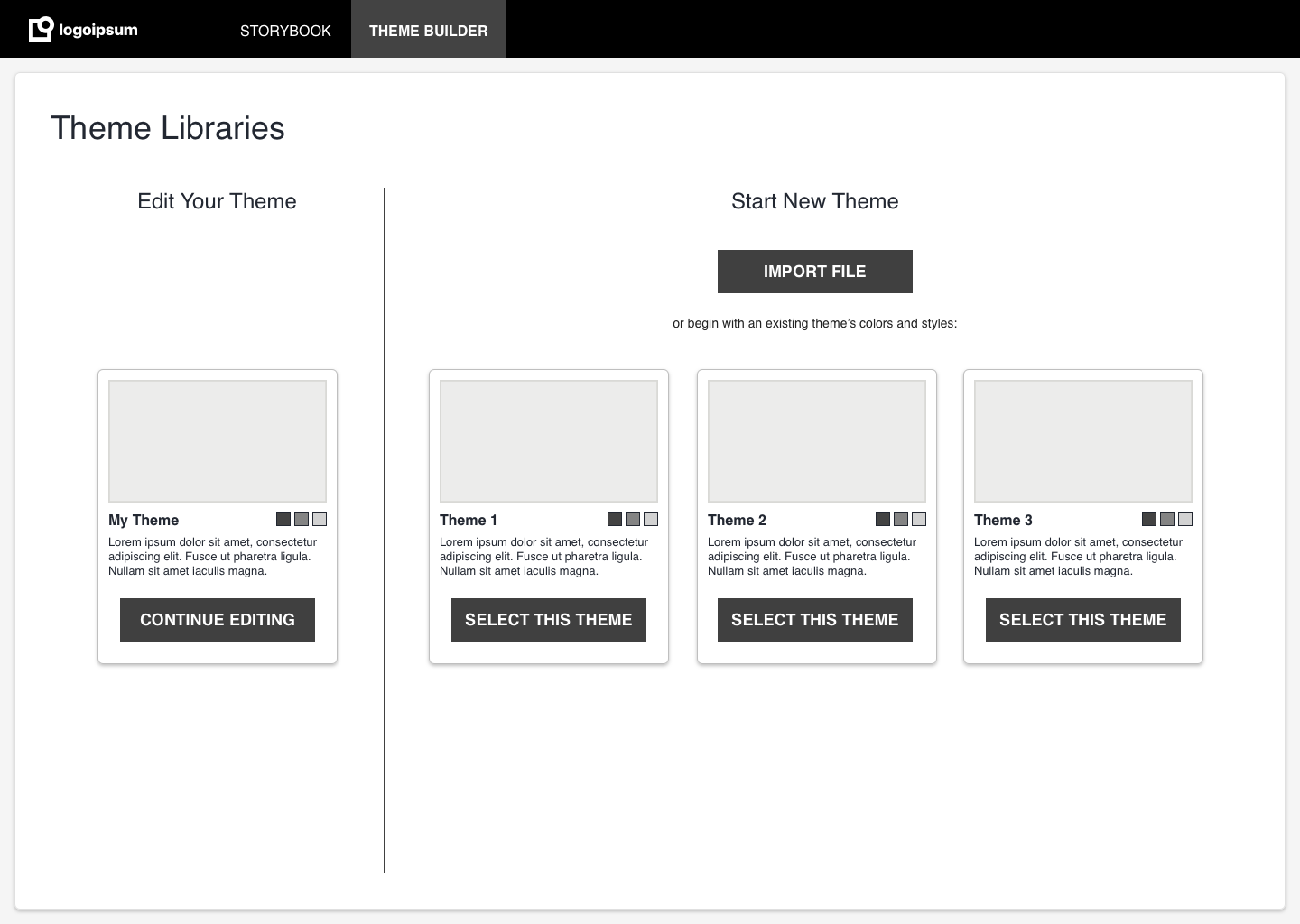Click the Theme 3 title label
The image size is (1300, 924).
(x=1003, y=520)
